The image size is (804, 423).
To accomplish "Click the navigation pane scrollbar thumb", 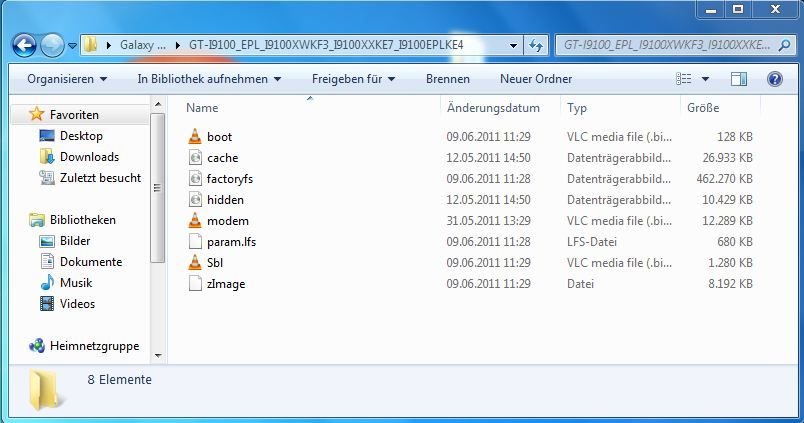I will (x=158, y=188).
